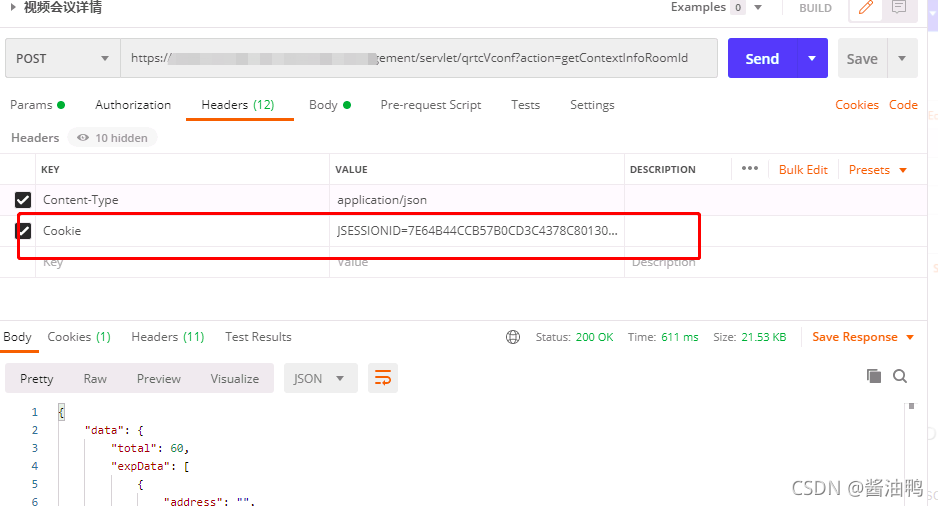Screen dimensions: 938x506
Task: Open the Send button dropdown arrow
Action: point(812,58)
